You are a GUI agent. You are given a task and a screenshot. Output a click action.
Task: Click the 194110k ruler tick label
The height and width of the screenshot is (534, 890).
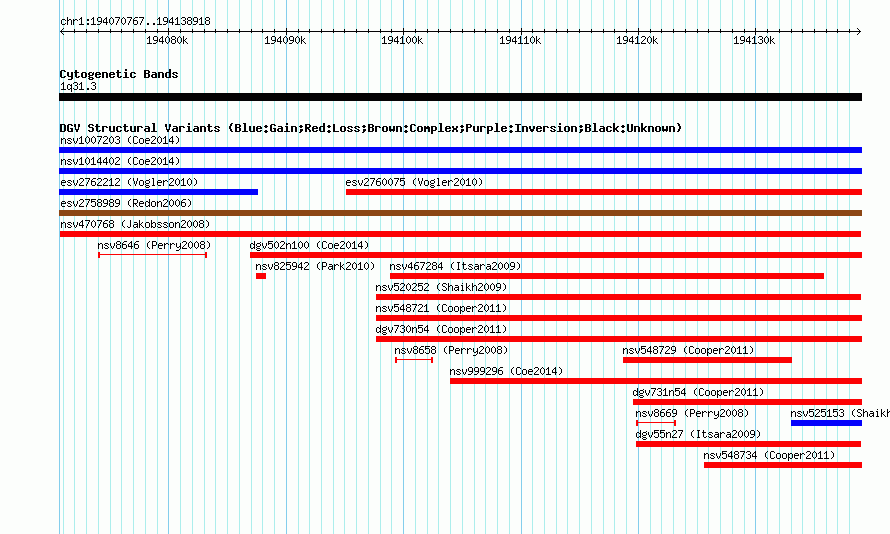[520, 40]
